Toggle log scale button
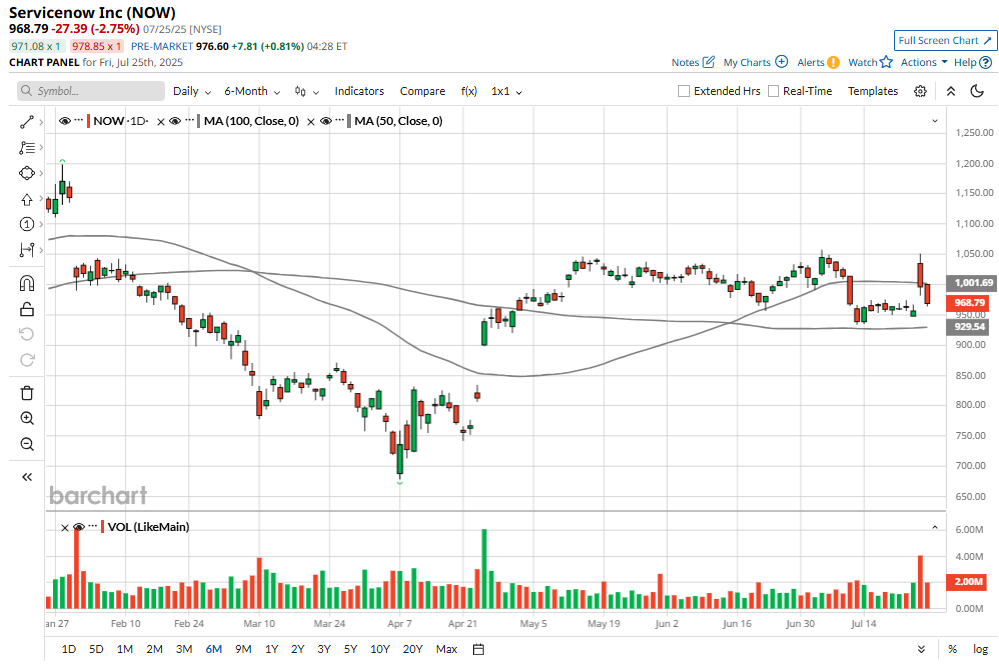This screenshot has height=664, width=999. [x=981, y=649]
